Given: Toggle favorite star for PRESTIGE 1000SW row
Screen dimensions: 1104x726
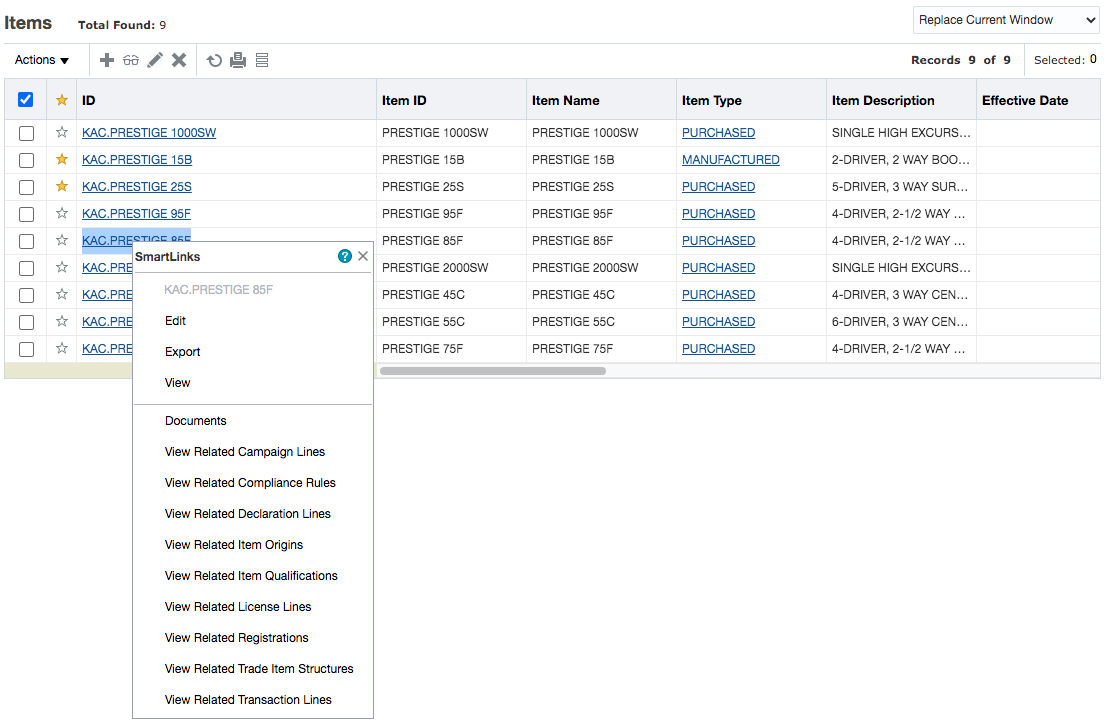Looking at the screenshot, I should pyautogui.click(x=62, y=132).
